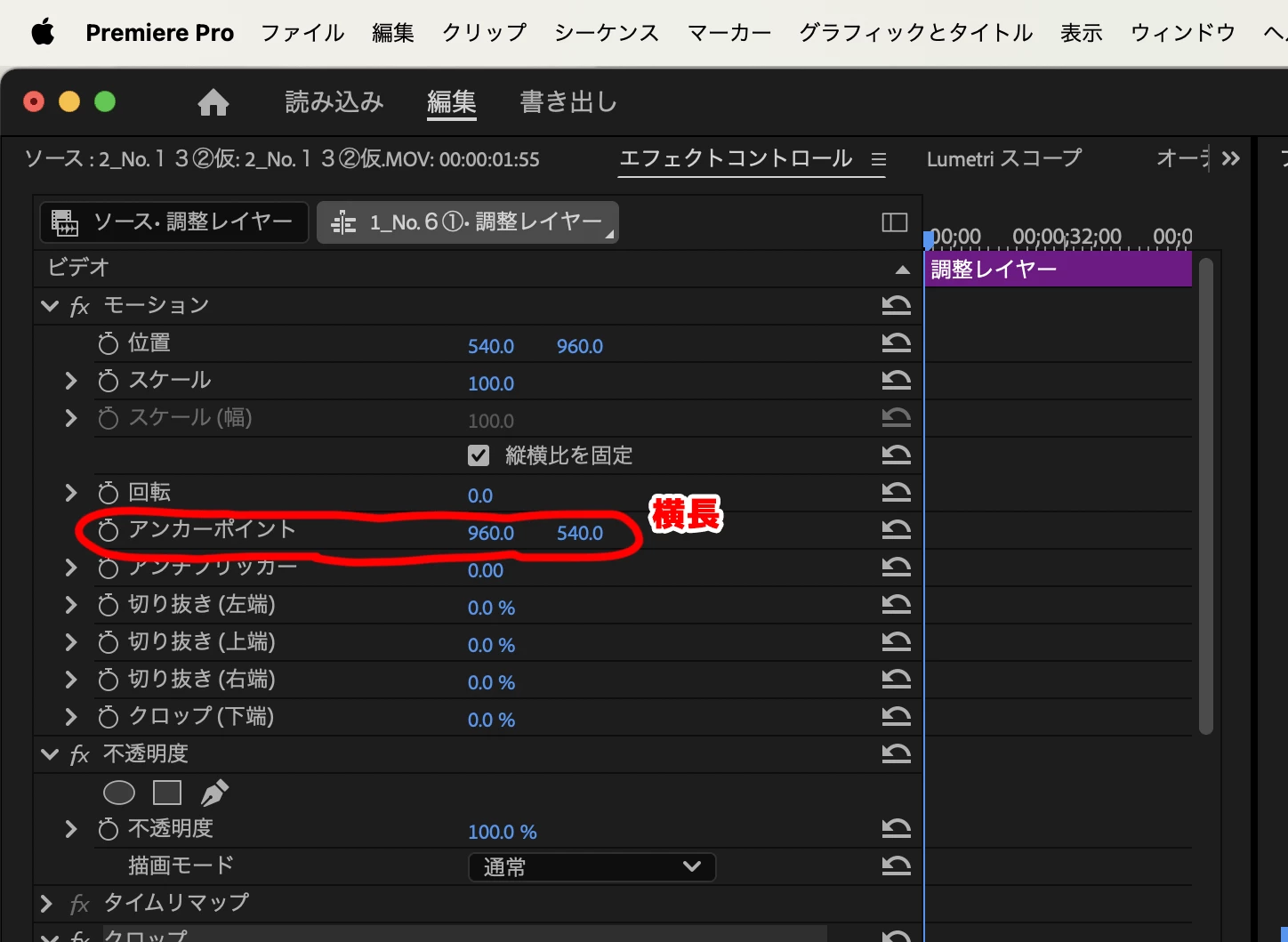
Task: Uncheck the 縦横比を固定 checkbox
Action: point(479,455)
